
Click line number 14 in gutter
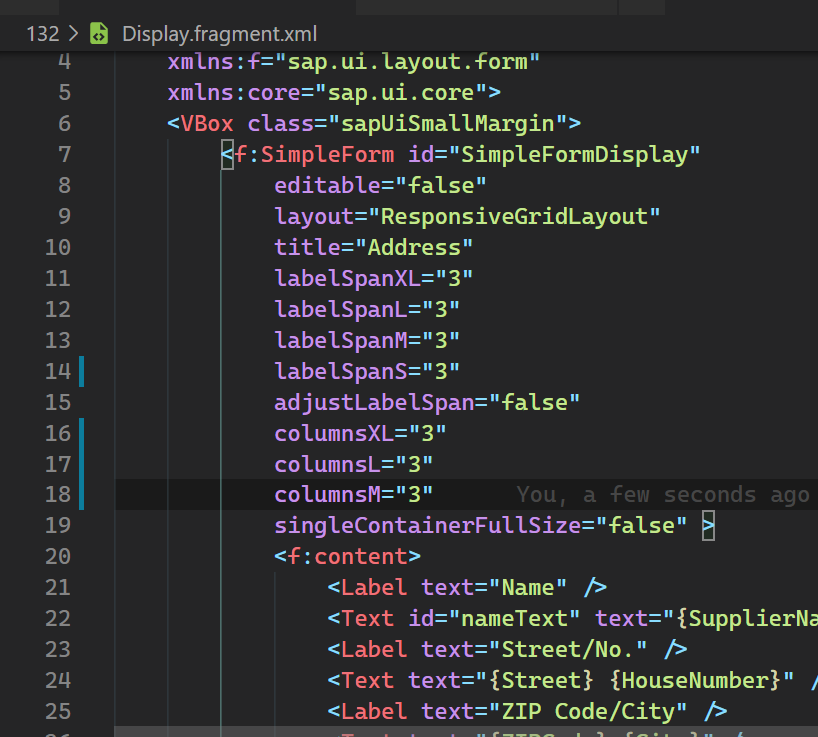(x=58, y=371)
